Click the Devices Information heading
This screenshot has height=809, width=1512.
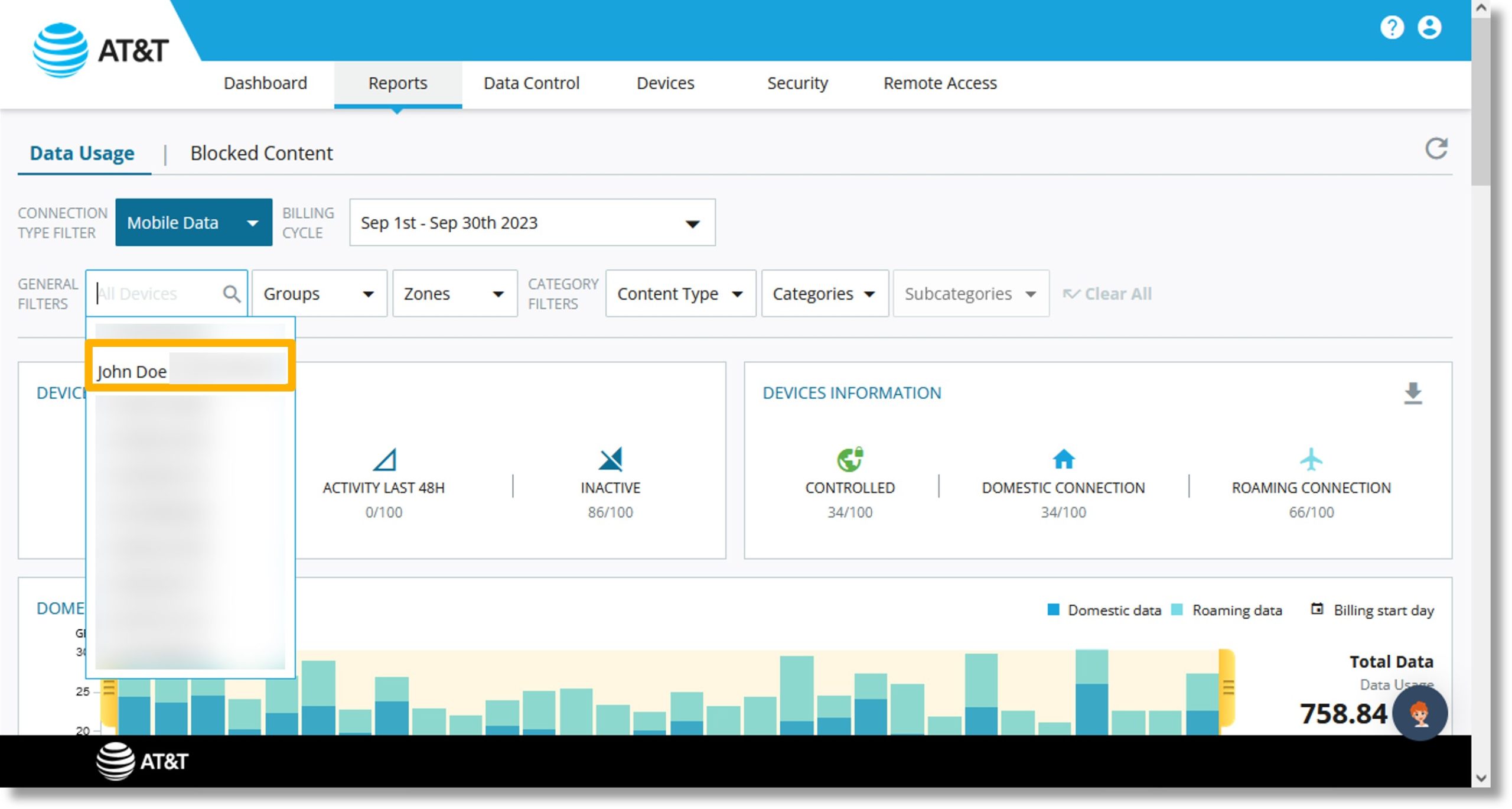tap(852, 393)
